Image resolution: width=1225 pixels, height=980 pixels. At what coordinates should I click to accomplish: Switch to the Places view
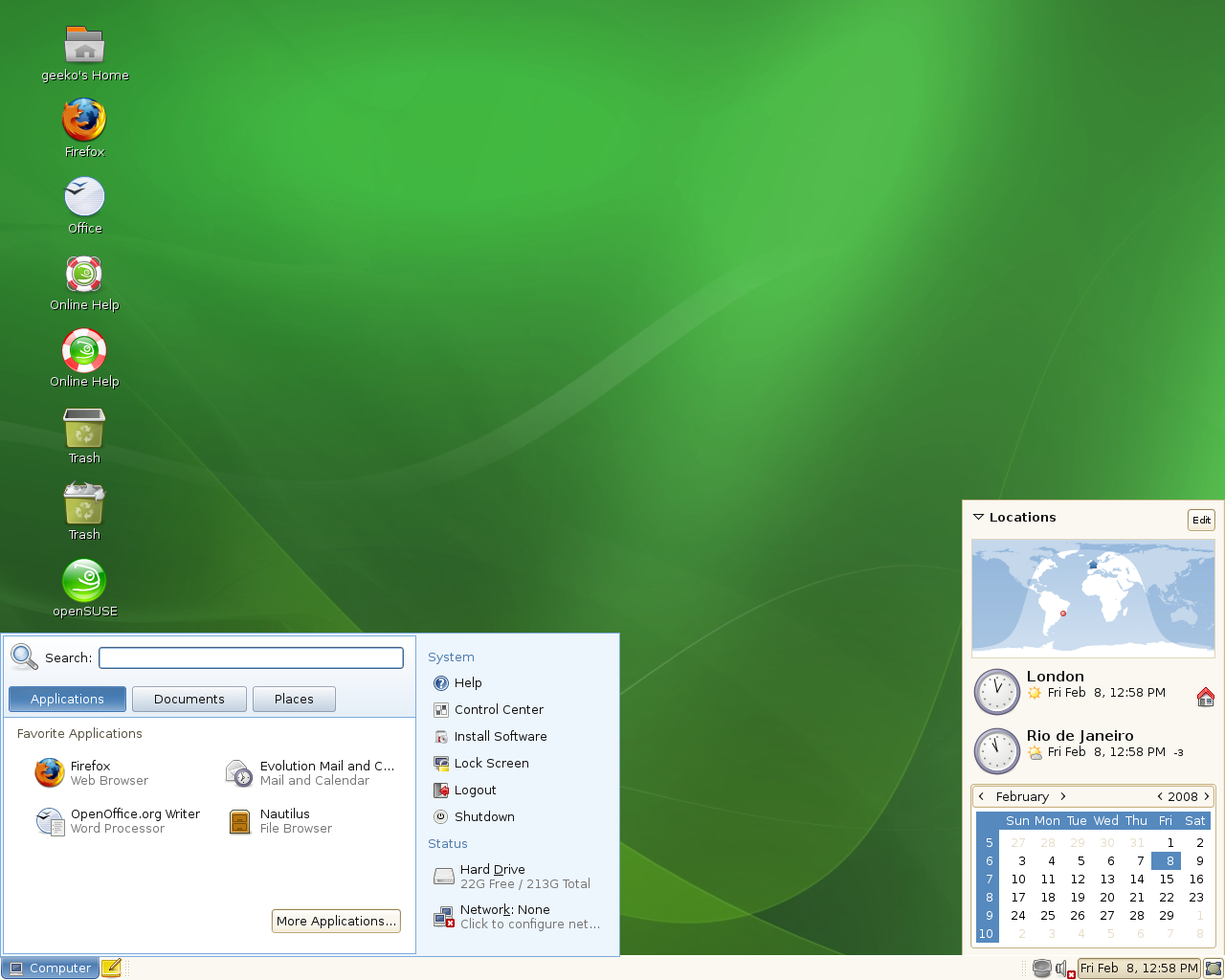294,699
